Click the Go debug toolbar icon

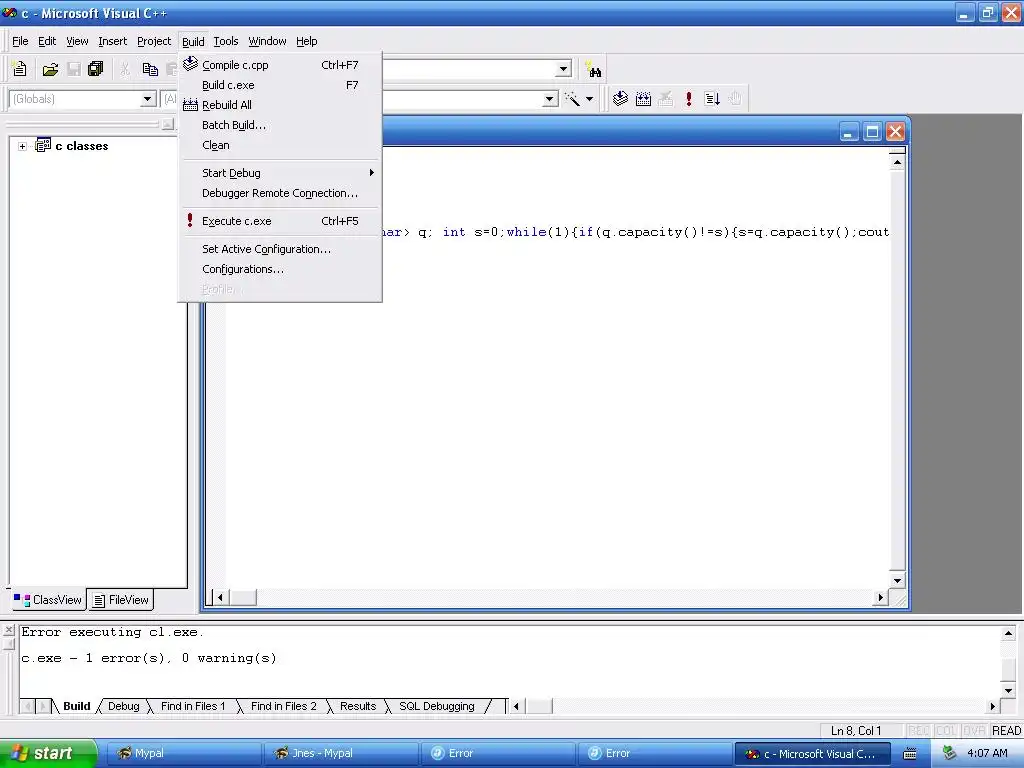[712, 99]
